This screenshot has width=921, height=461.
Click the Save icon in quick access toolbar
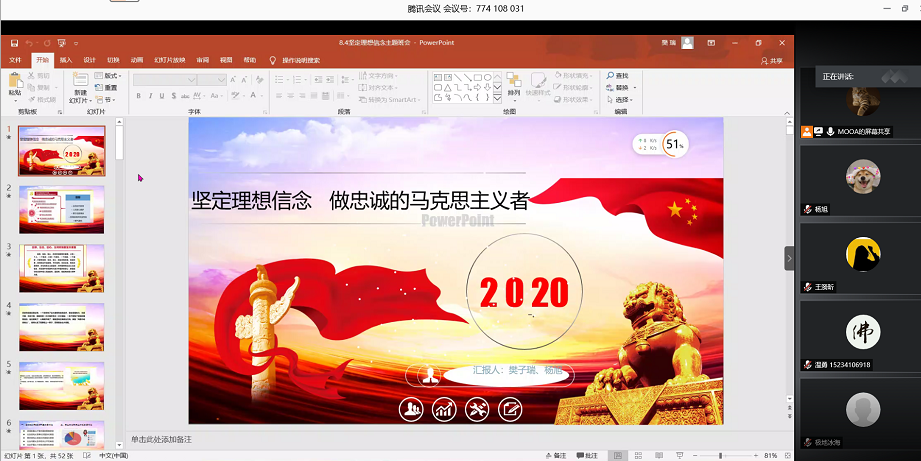pos(12,43)
